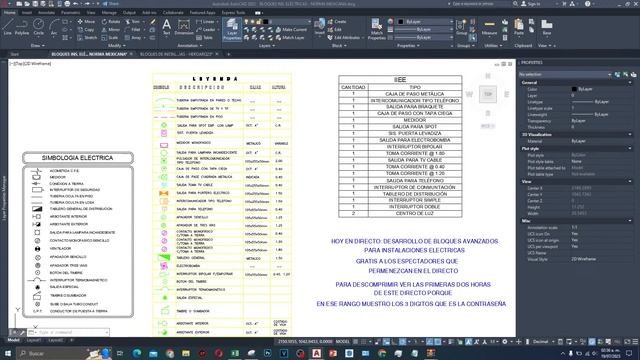Screen dimensions: 640x360
Task: Select the Text annotation tool
Action: tap(167, 27)
